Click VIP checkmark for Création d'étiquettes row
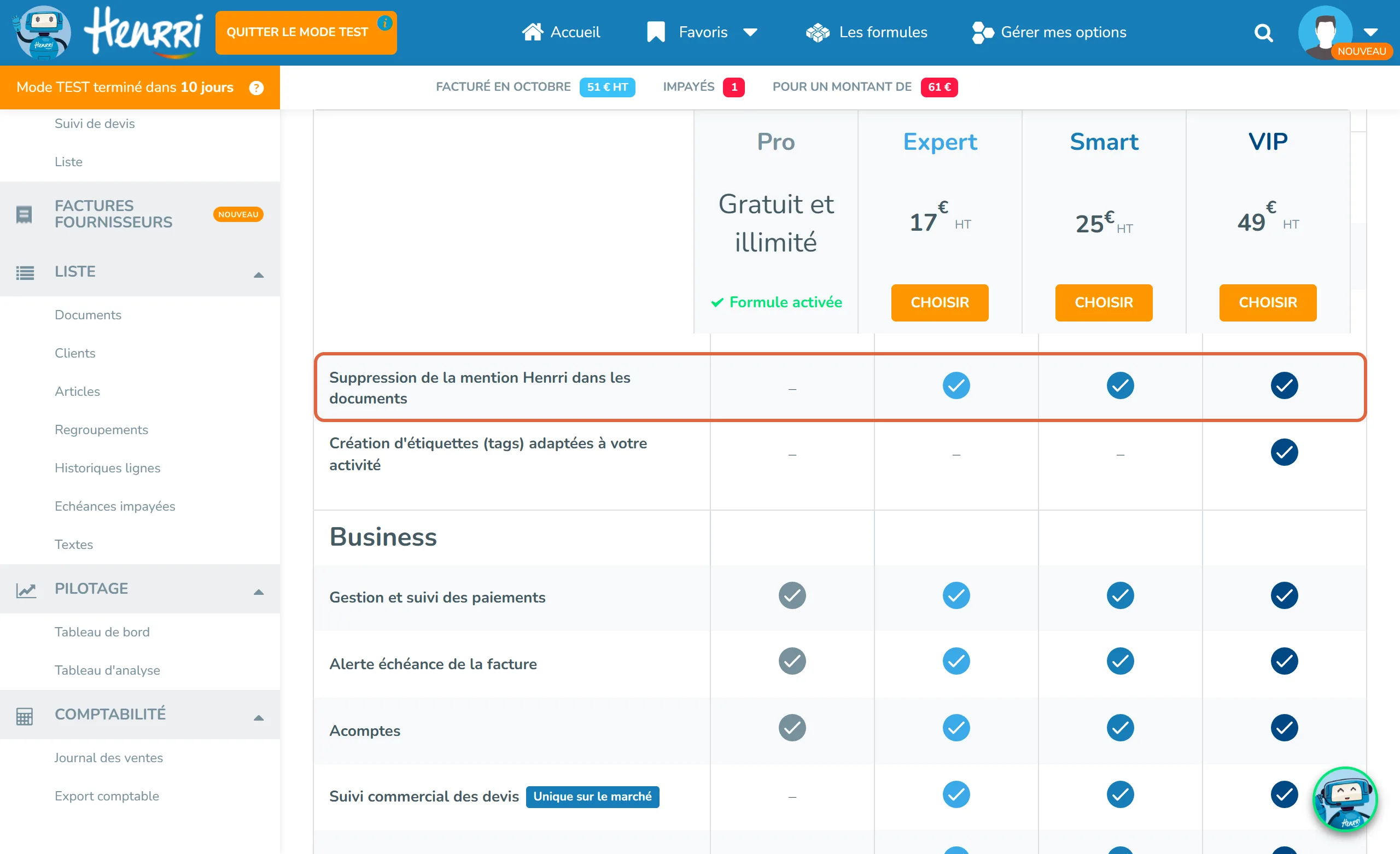The height and width of the screenshot is (854, 1400). tap(1284, 452)
